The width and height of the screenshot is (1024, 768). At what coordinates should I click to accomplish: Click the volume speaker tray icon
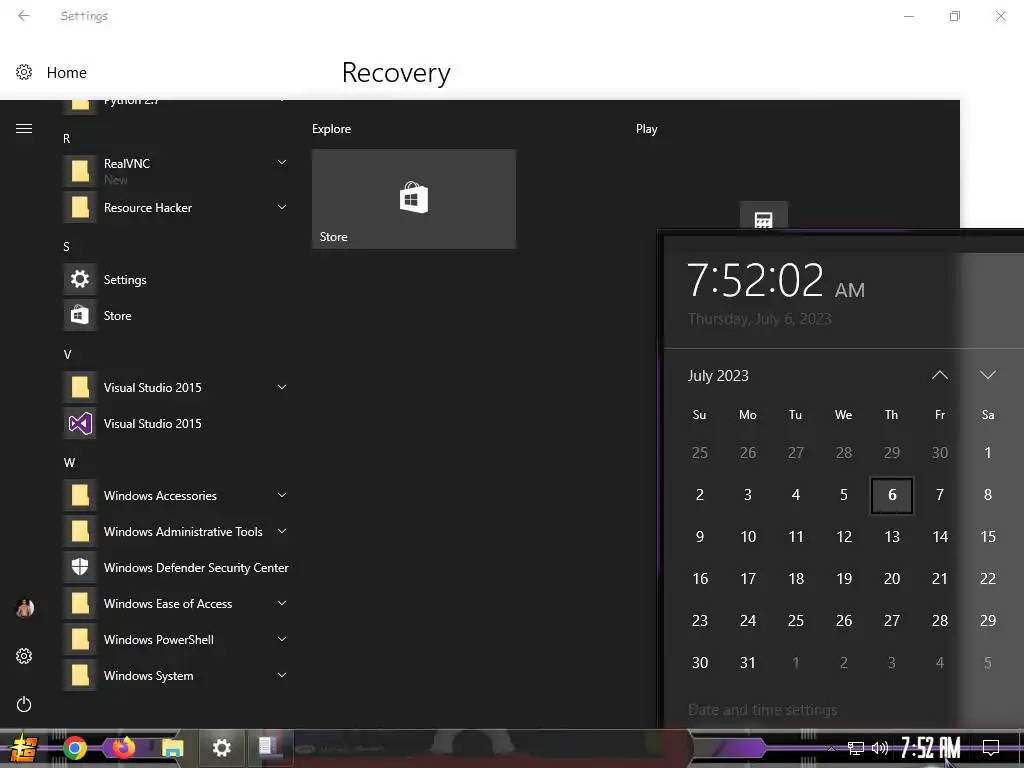tap(880, 748)
